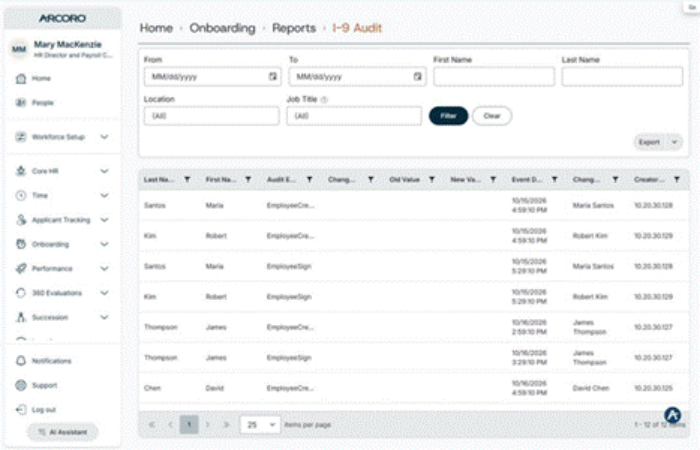Select the Chen David row

pyautogui.click(x=414, y=388)
